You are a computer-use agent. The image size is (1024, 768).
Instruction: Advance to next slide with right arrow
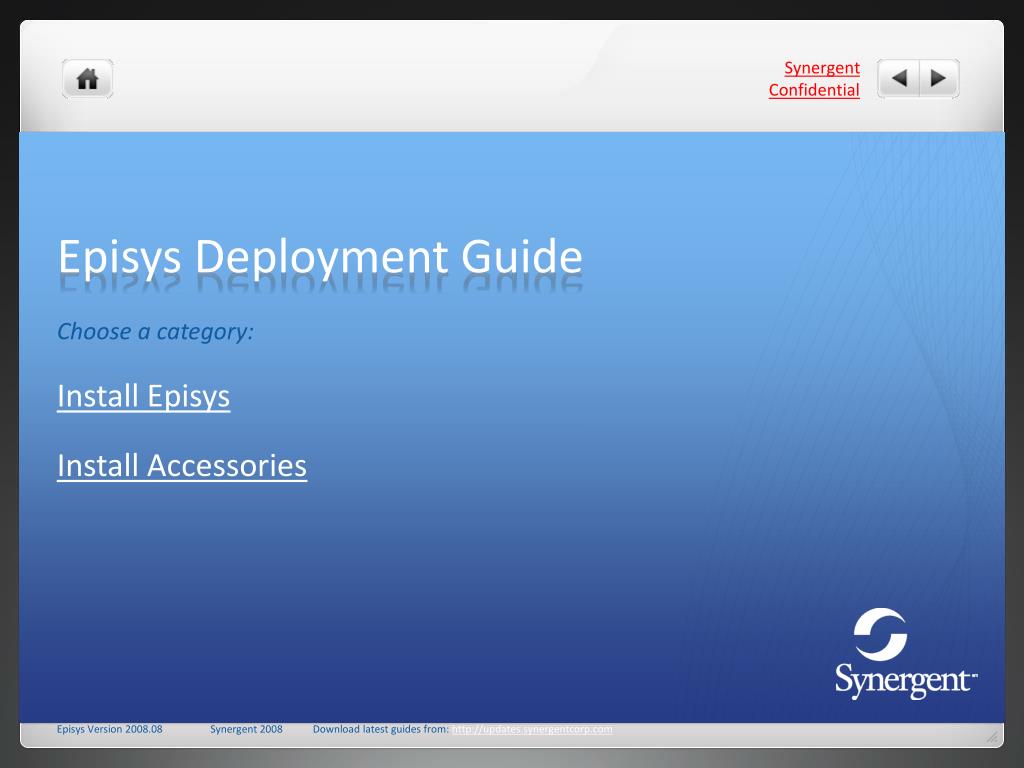(938, 78)
